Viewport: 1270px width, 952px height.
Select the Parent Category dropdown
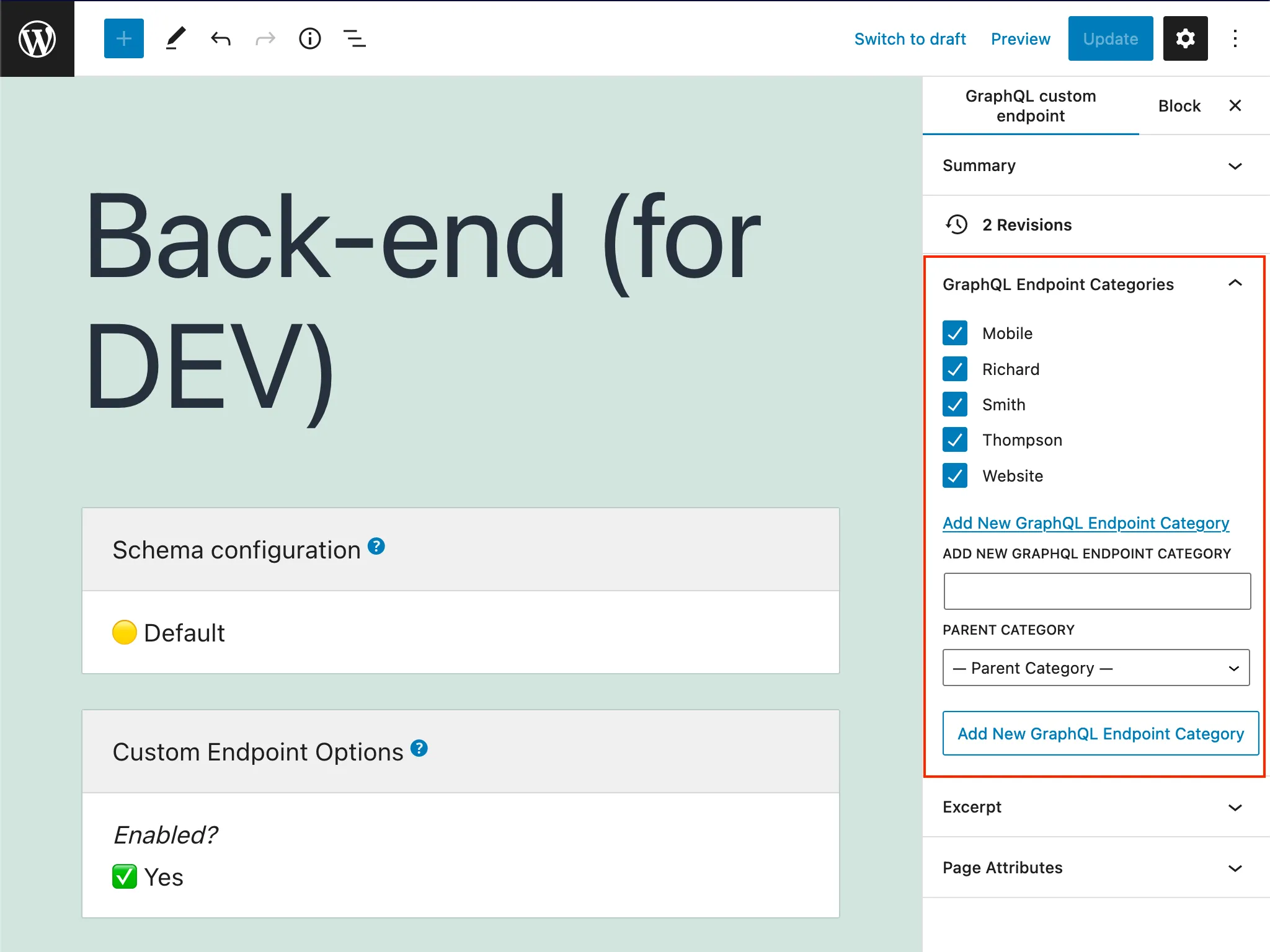pos(1097,667)
